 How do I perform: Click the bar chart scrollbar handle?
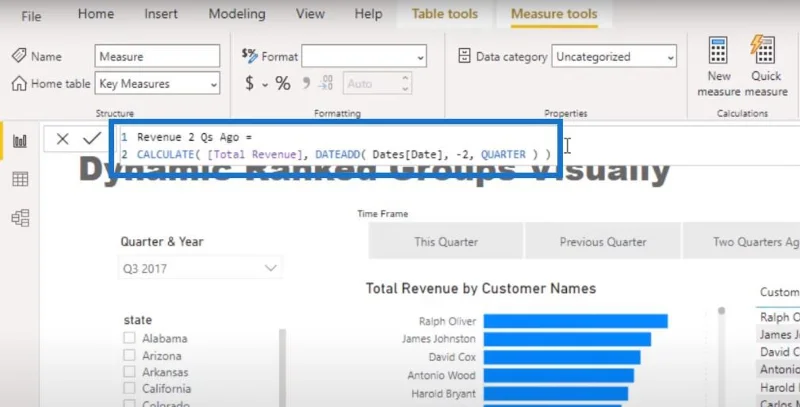click(721, 311)
